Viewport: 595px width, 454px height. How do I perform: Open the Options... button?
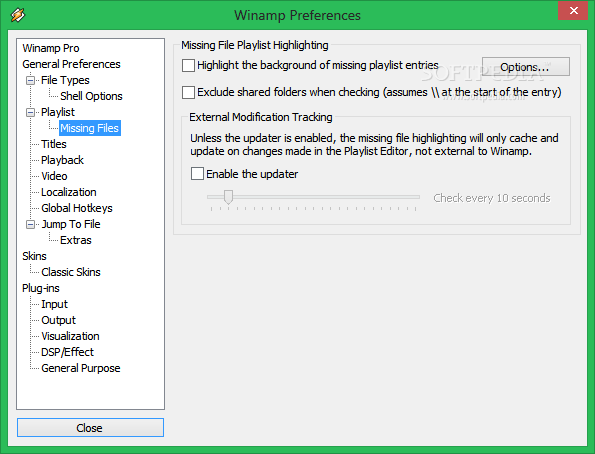pos(526,67)
